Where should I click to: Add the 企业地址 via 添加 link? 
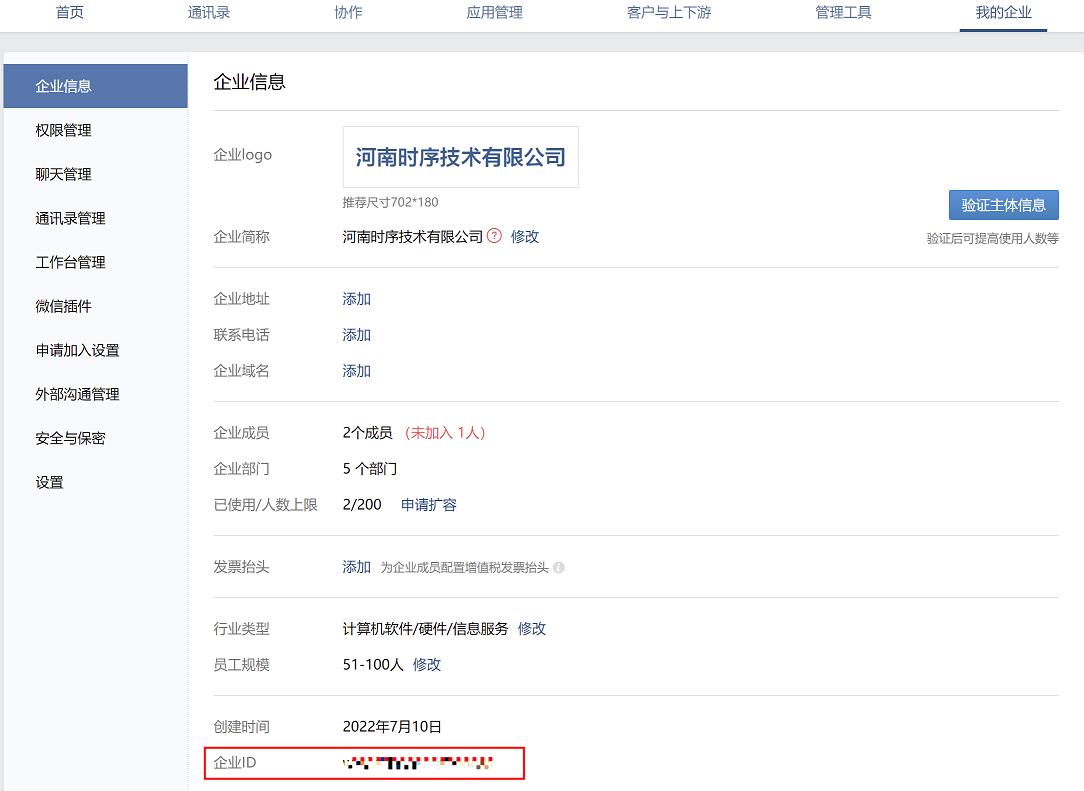[357, 299]
